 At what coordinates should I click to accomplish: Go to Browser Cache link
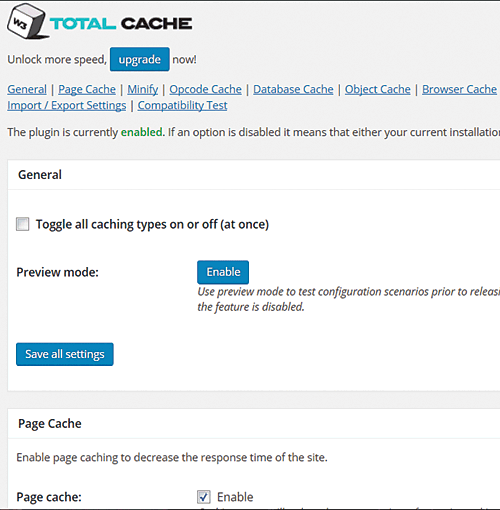[459, 89]
